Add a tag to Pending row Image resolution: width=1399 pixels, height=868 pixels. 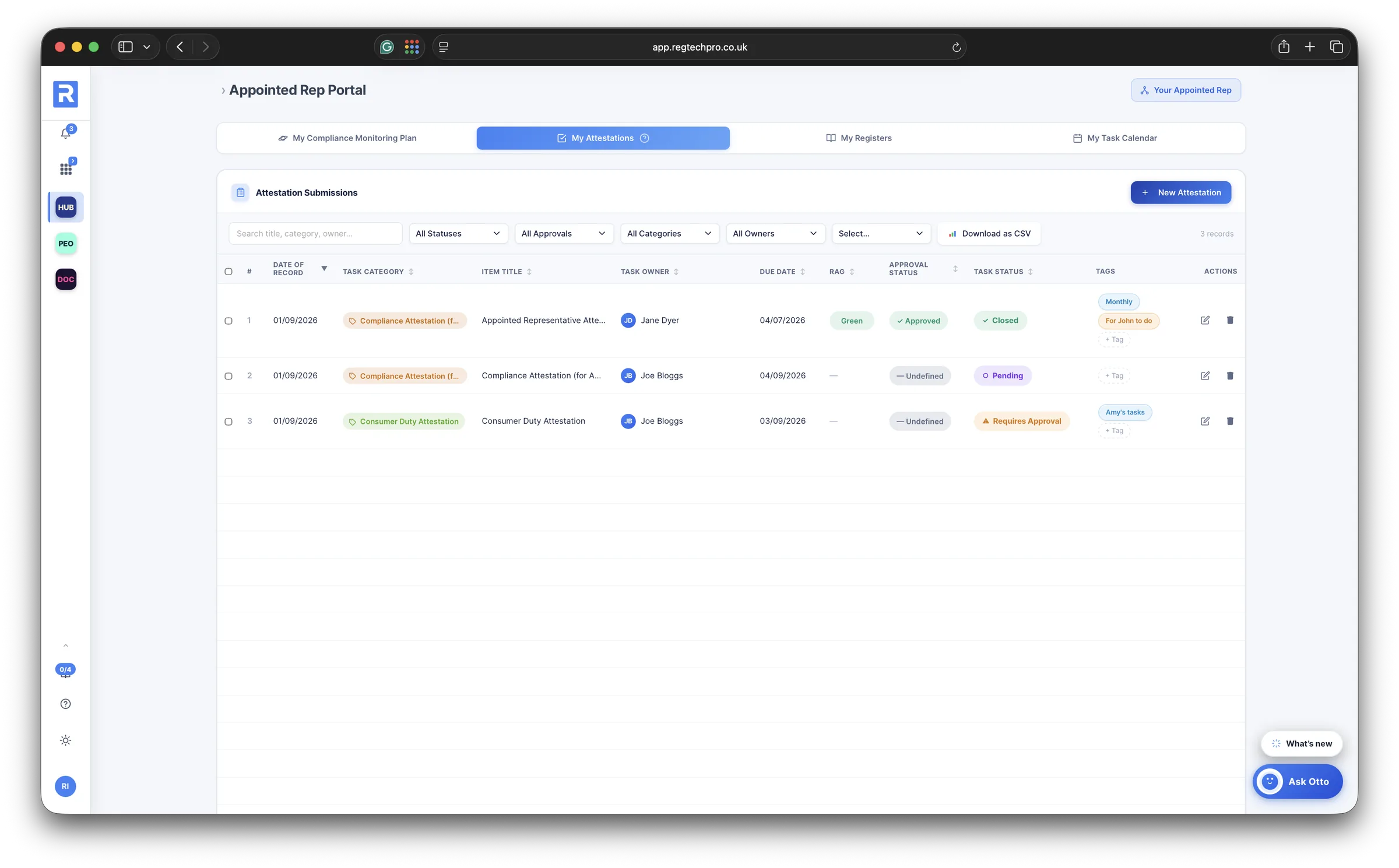[1114, 376]
